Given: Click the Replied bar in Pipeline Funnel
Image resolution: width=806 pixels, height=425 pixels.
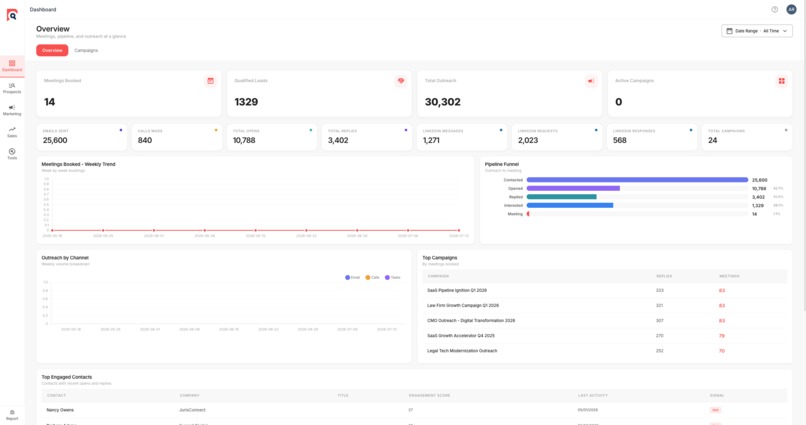Looking at the screenshot, I should [561, 197].
